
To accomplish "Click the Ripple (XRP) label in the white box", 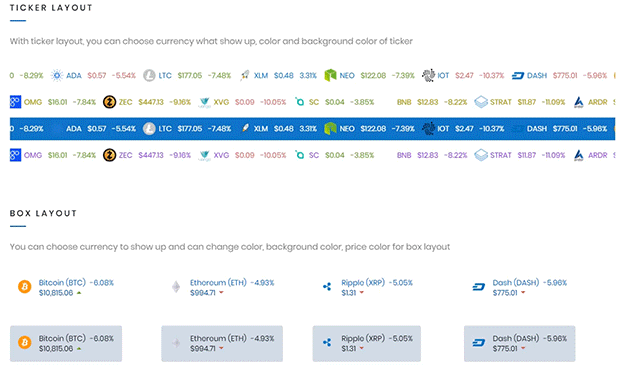I will click(363, 283).
